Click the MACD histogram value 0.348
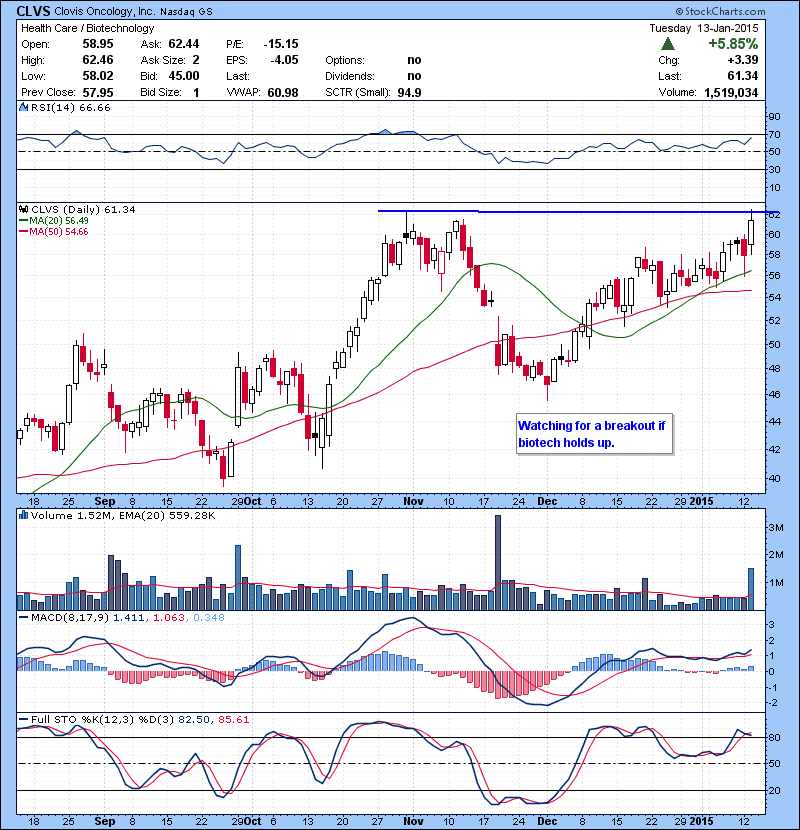 coord(209,617)
